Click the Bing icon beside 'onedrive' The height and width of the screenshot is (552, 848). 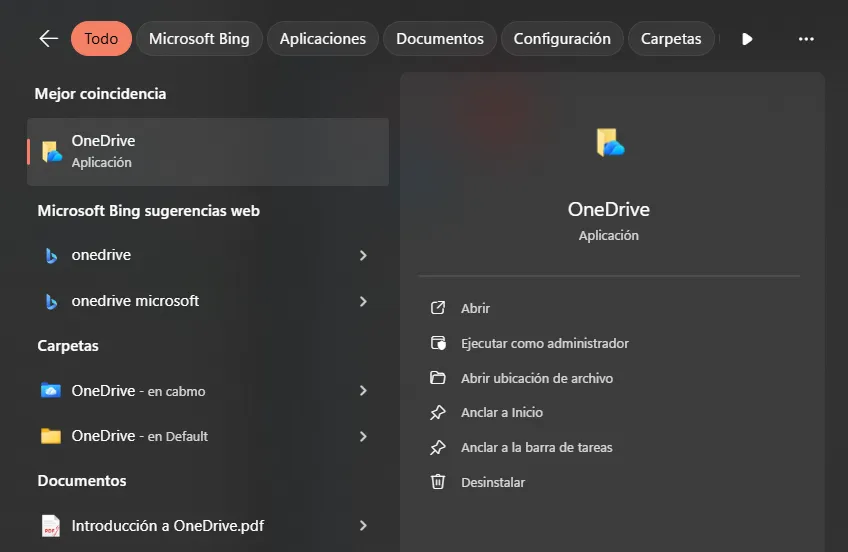pos(51,255)
